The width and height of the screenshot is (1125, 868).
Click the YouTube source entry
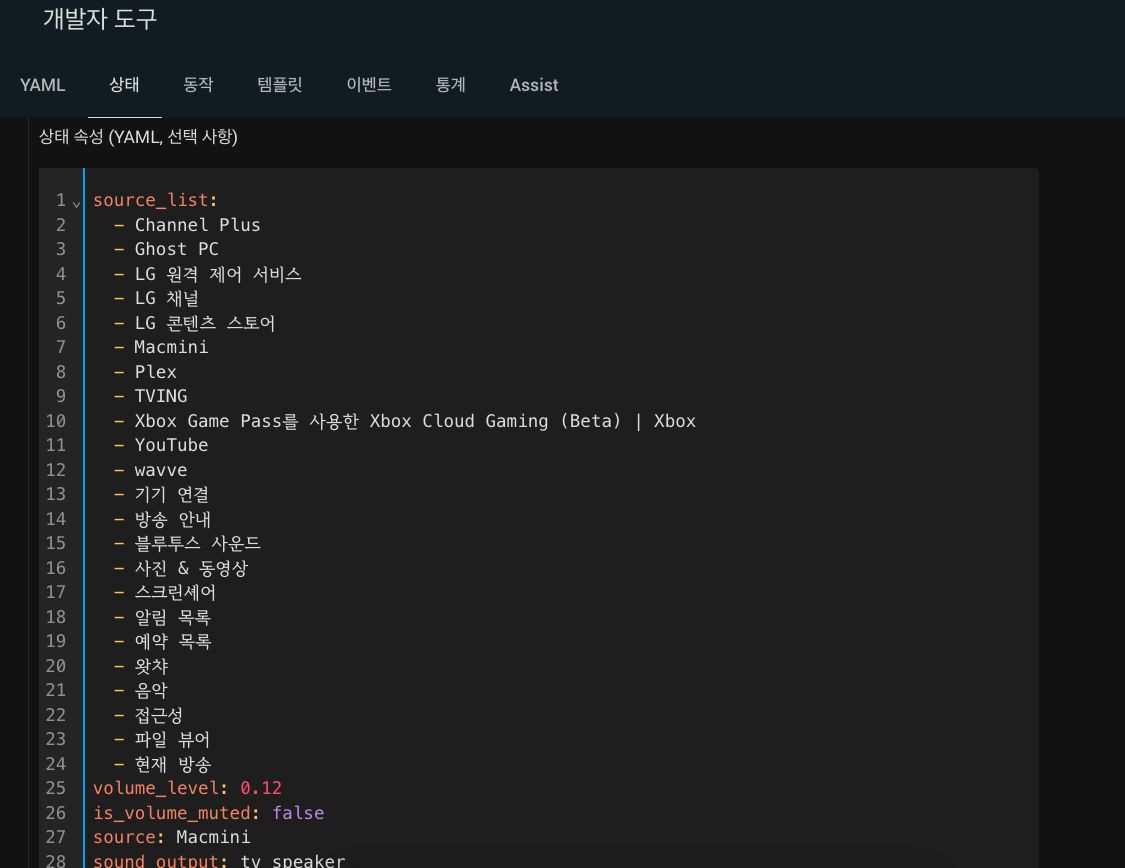171,445
